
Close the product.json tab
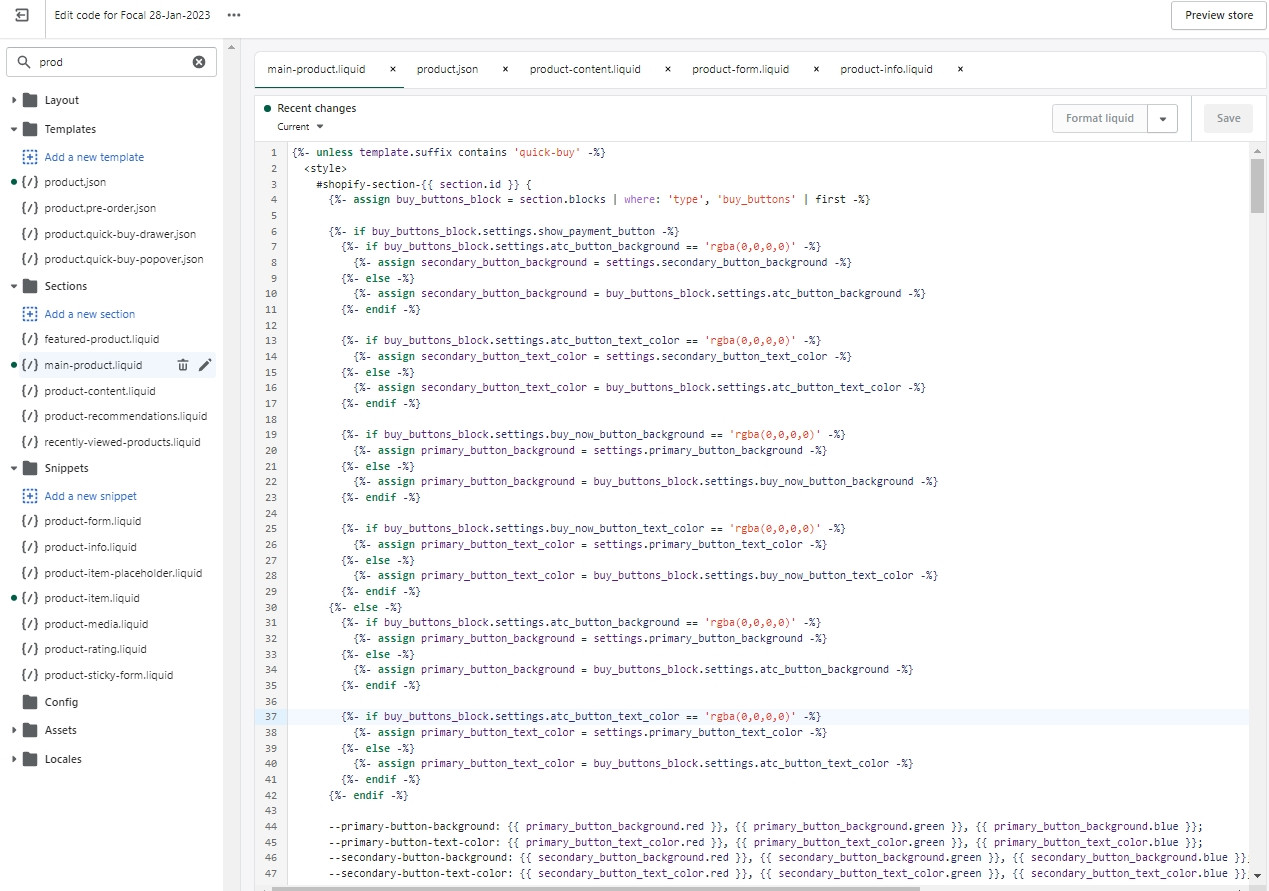[x=505, y=69]
